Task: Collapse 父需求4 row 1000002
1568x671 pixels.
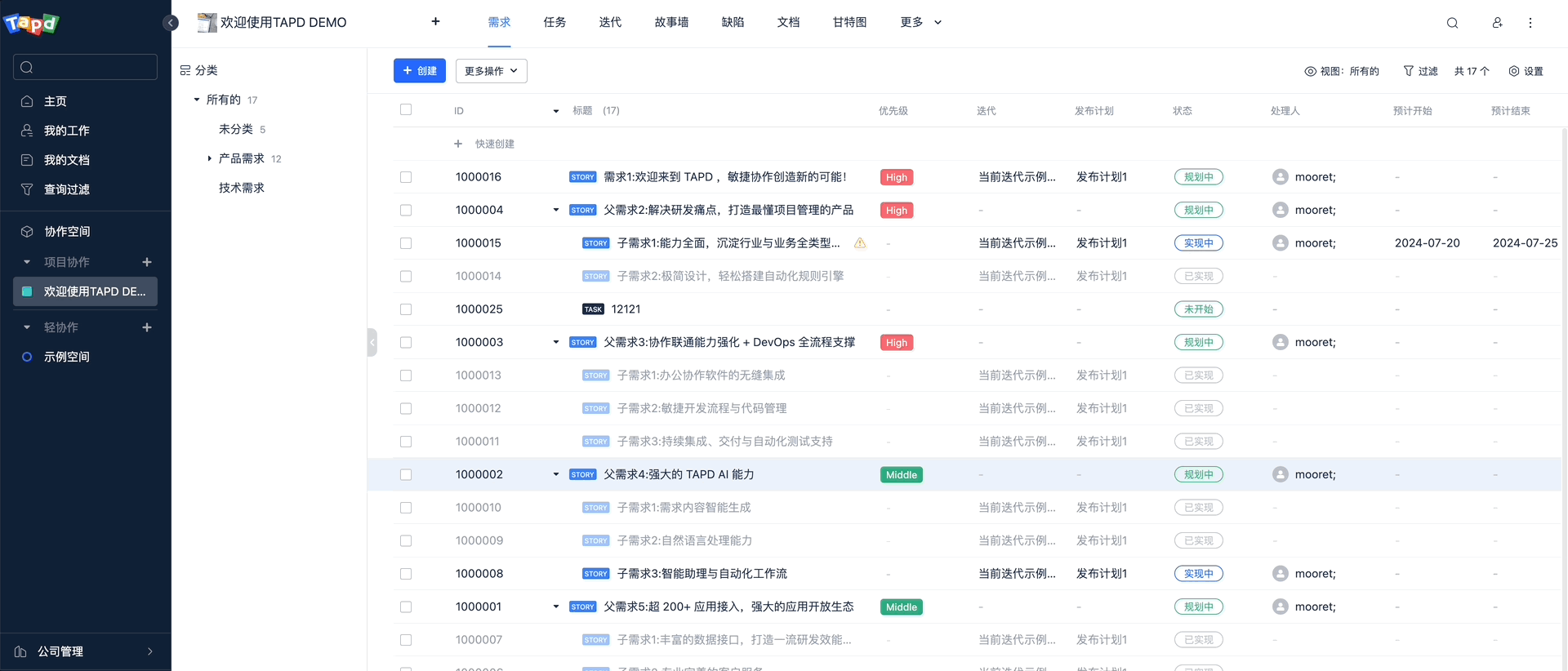Action: pos(556,474)
